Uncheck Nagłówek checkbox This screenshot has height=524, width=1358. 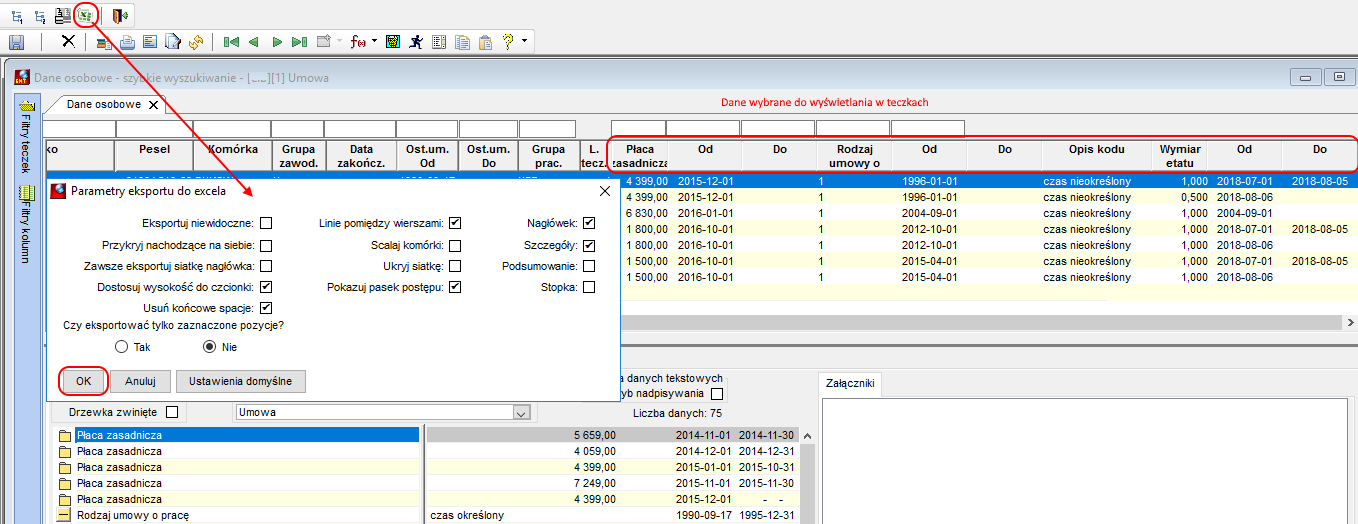pos(589,223)
